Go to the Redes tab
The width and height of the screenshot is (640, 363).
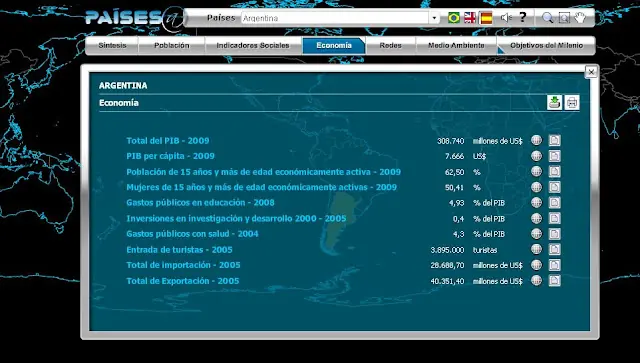[391, 45]
